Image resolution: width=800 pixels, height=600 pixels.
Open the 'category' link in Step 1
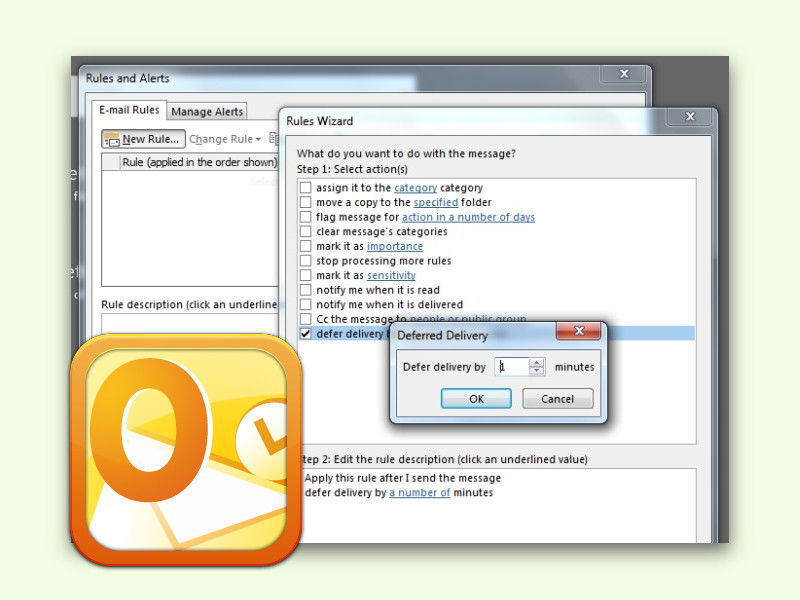(415, 188)
